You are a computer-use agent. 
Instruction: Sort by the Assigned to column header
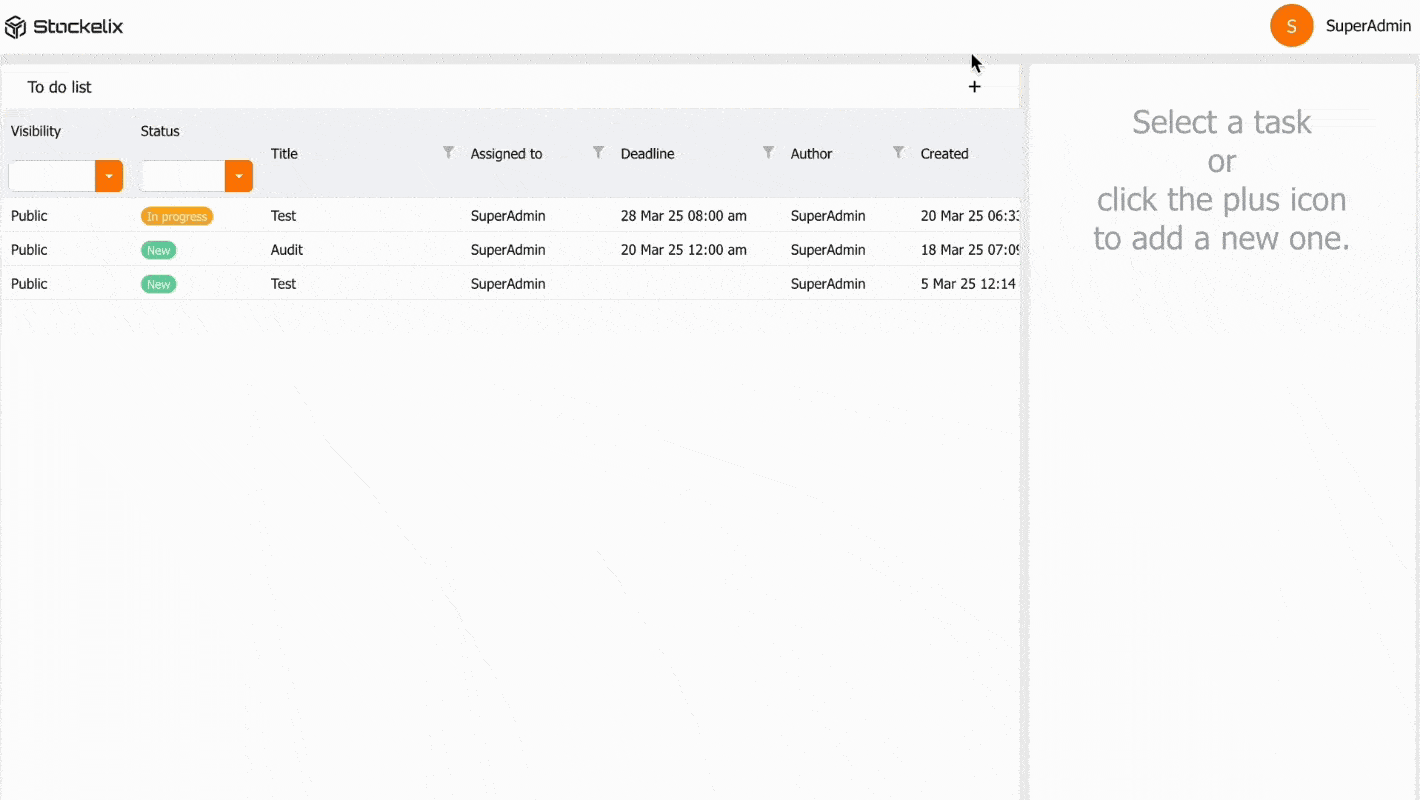tap(506, 154)
